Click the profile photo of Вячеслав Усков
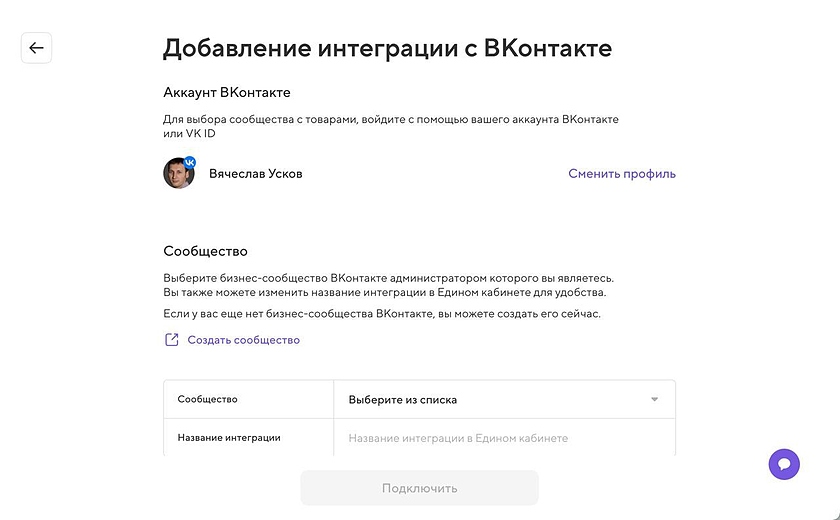Image resolution: width=840 pixels, height=520 pixels. [x=178, y=174]
